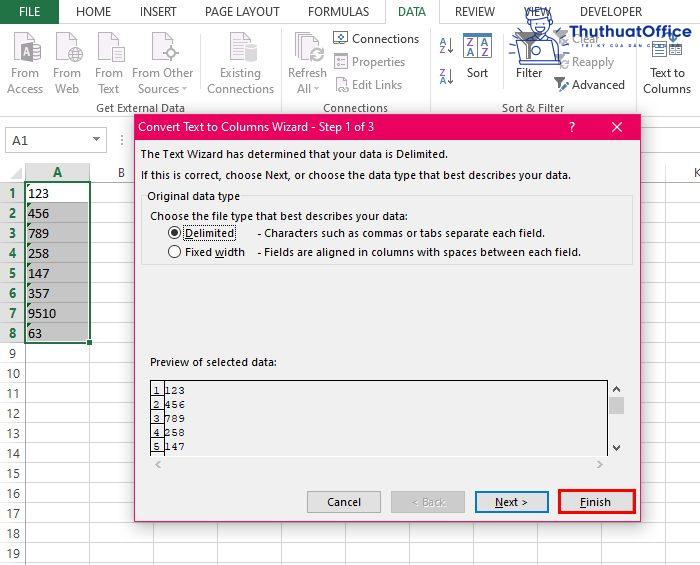
Task: Select cell containing 258
Action: coord(57,253)
